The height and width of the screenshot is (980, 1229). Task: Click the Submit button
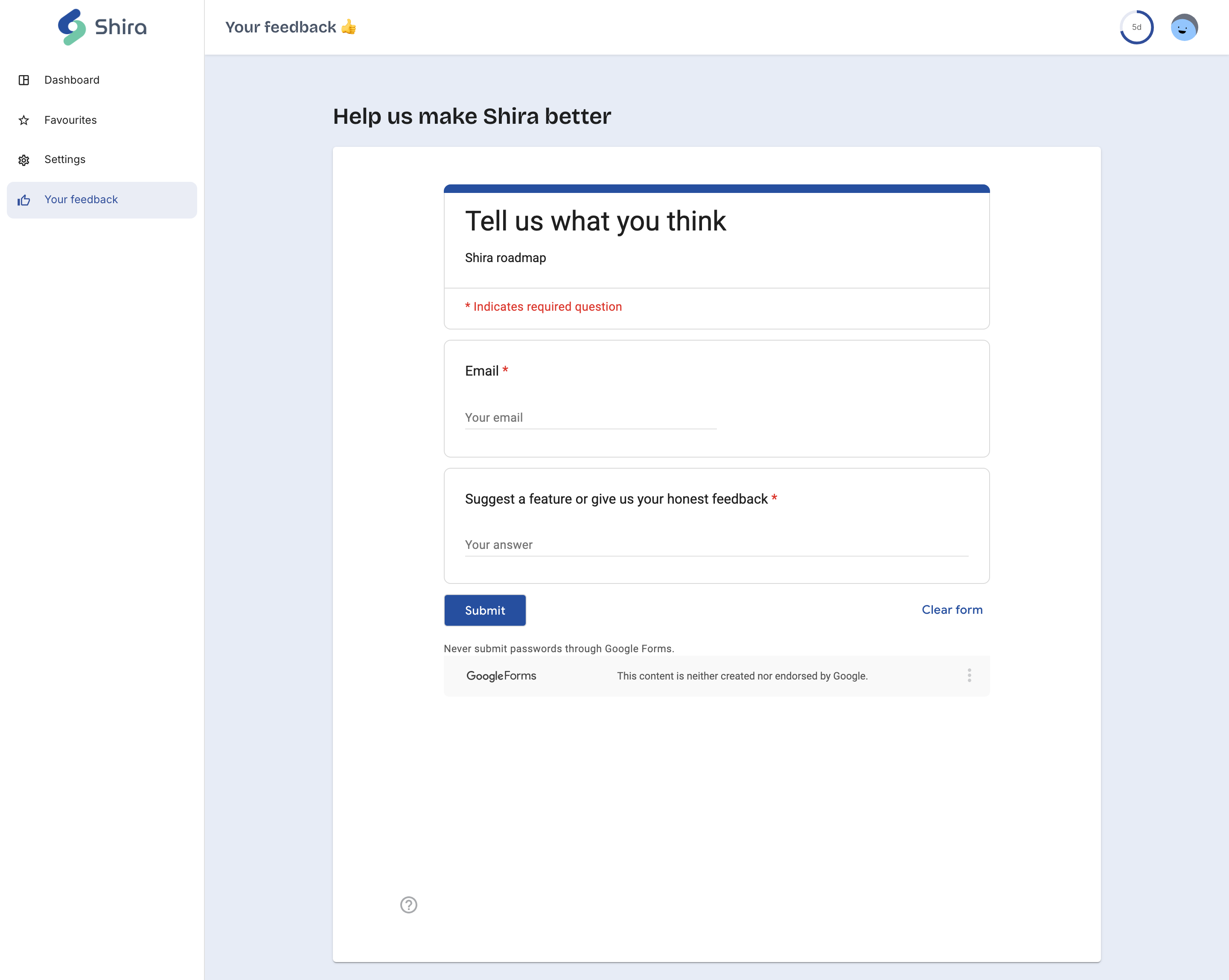(x=485, y=610)
